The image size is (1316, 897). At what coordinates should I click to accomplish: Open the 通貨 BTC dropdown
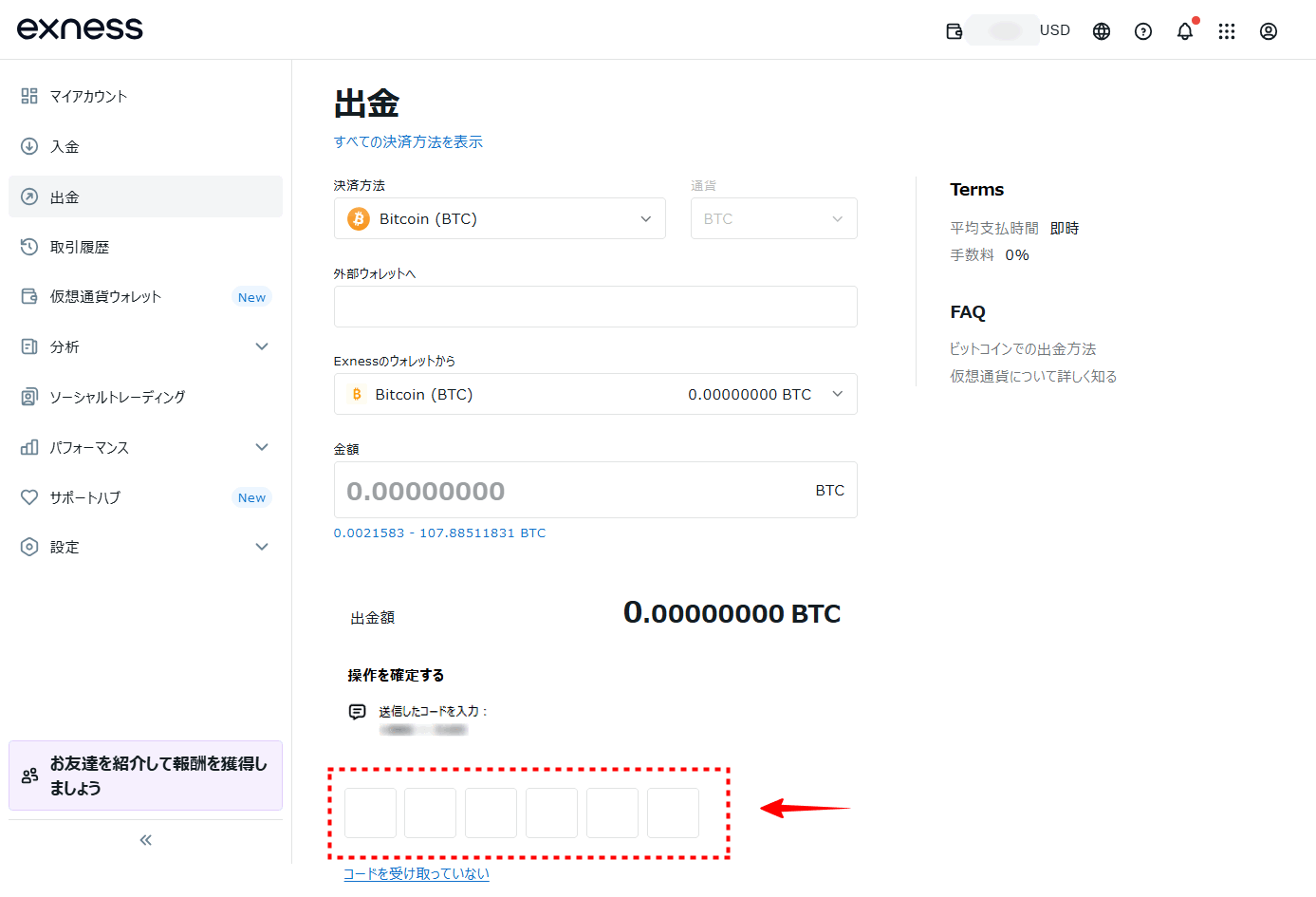(774, 218)
